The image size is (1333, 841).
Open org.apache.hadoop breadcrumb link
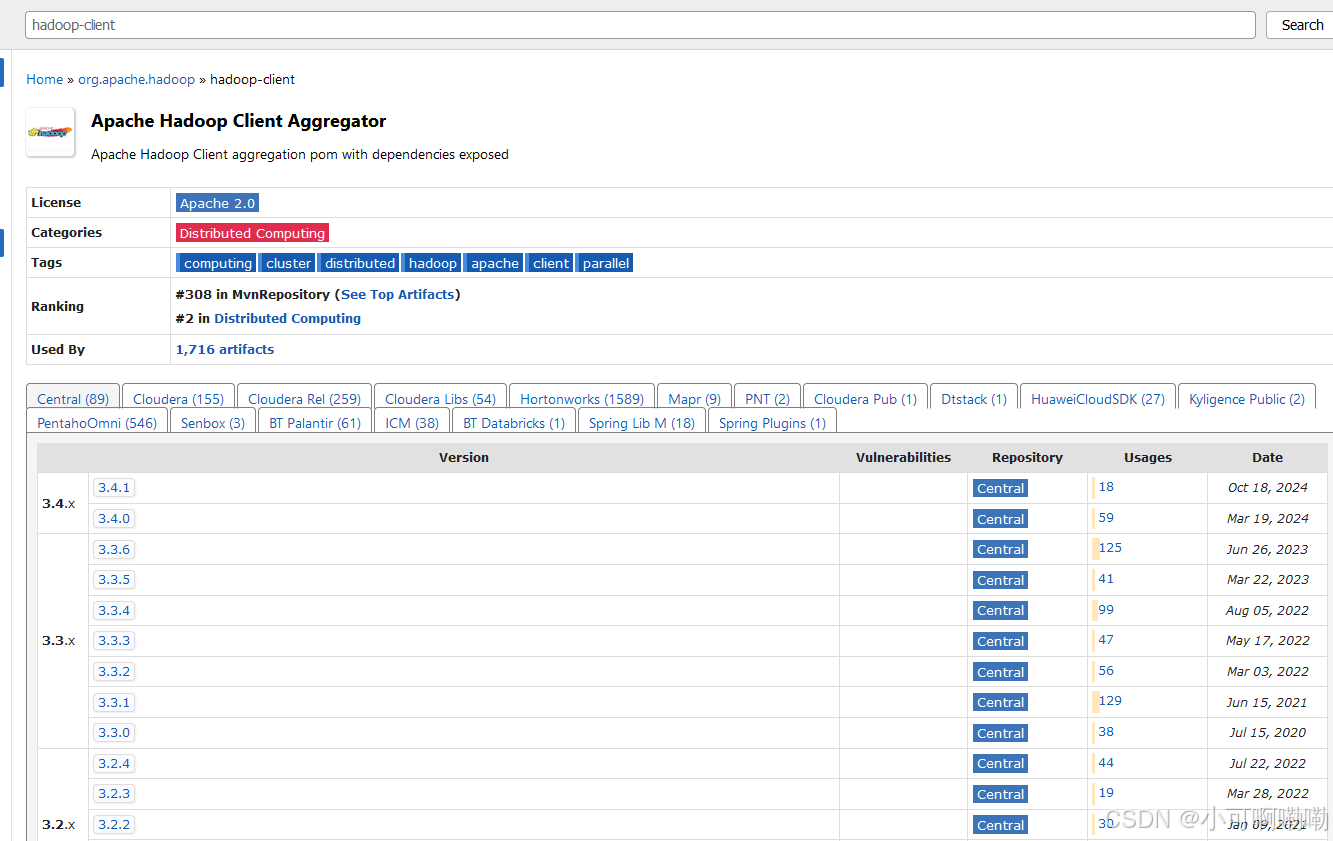pyautogui.click(x=137, y=79)
